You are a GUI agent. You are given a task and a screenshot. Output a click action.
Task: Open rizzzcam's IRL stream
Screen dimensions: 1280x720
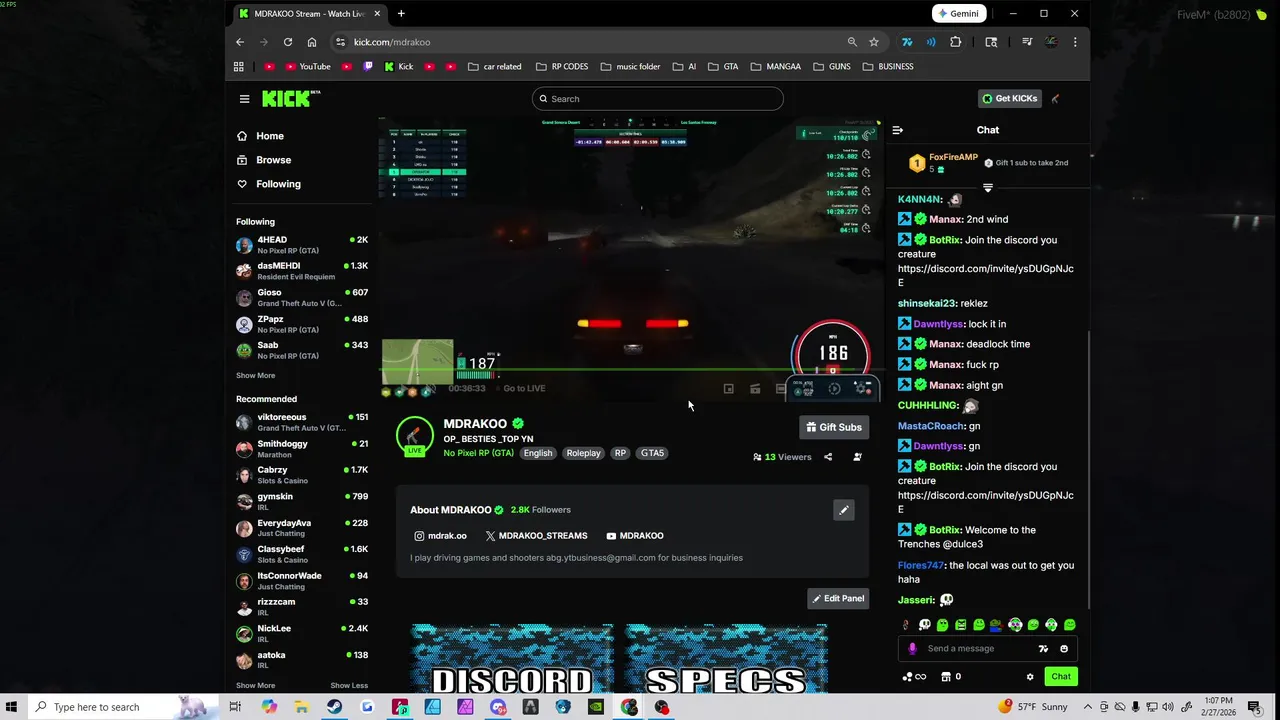302,607
